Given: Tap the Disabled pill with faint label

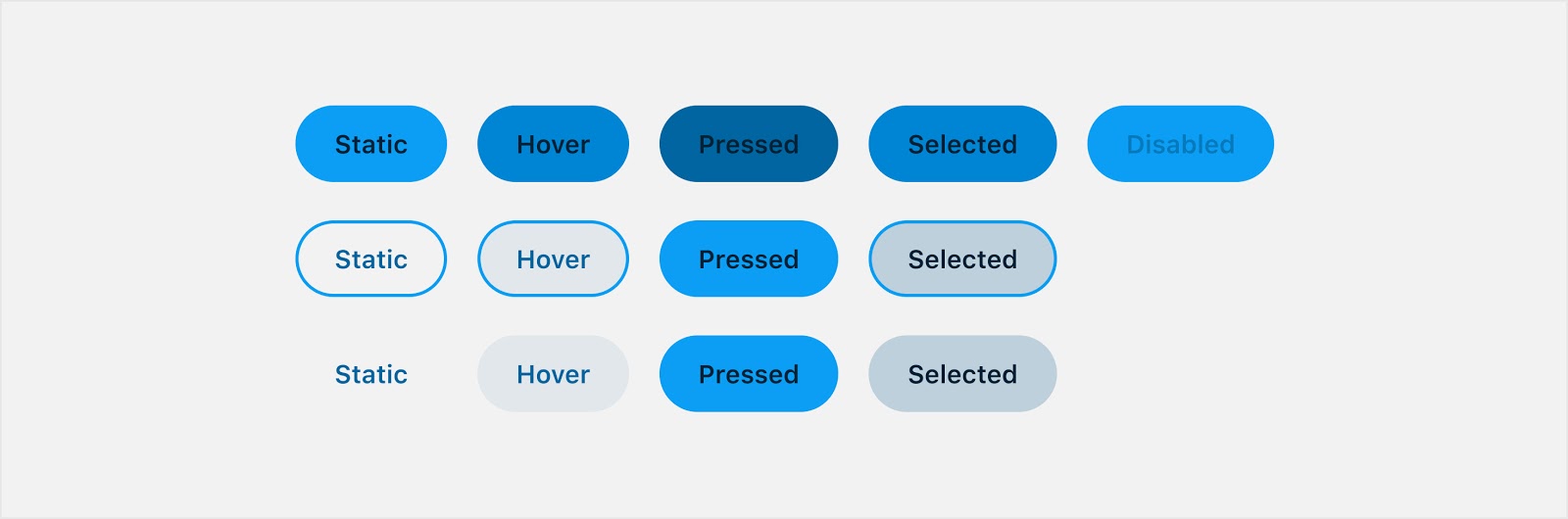Looking at the screenshot, I should [1181, 144].
